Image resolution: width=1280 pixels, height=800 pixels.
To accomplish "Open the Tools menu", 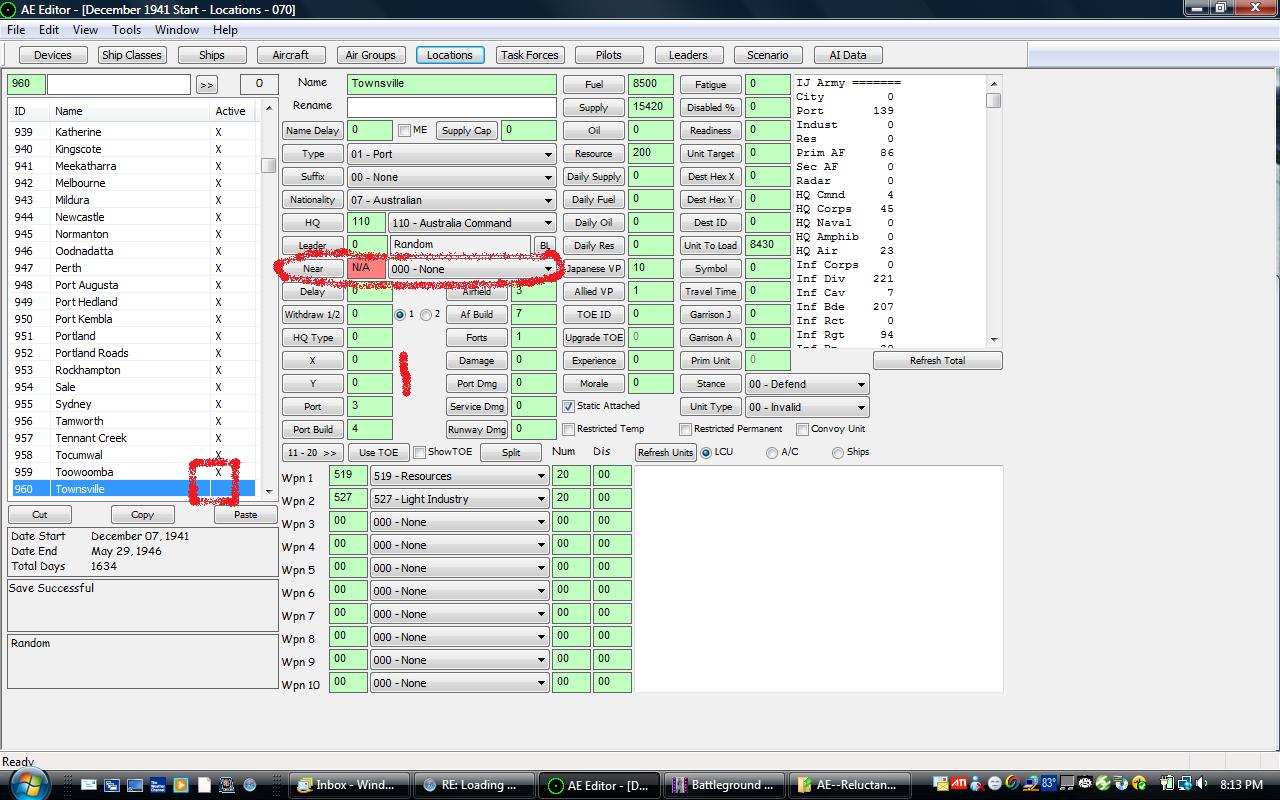I will click(126, 30).
